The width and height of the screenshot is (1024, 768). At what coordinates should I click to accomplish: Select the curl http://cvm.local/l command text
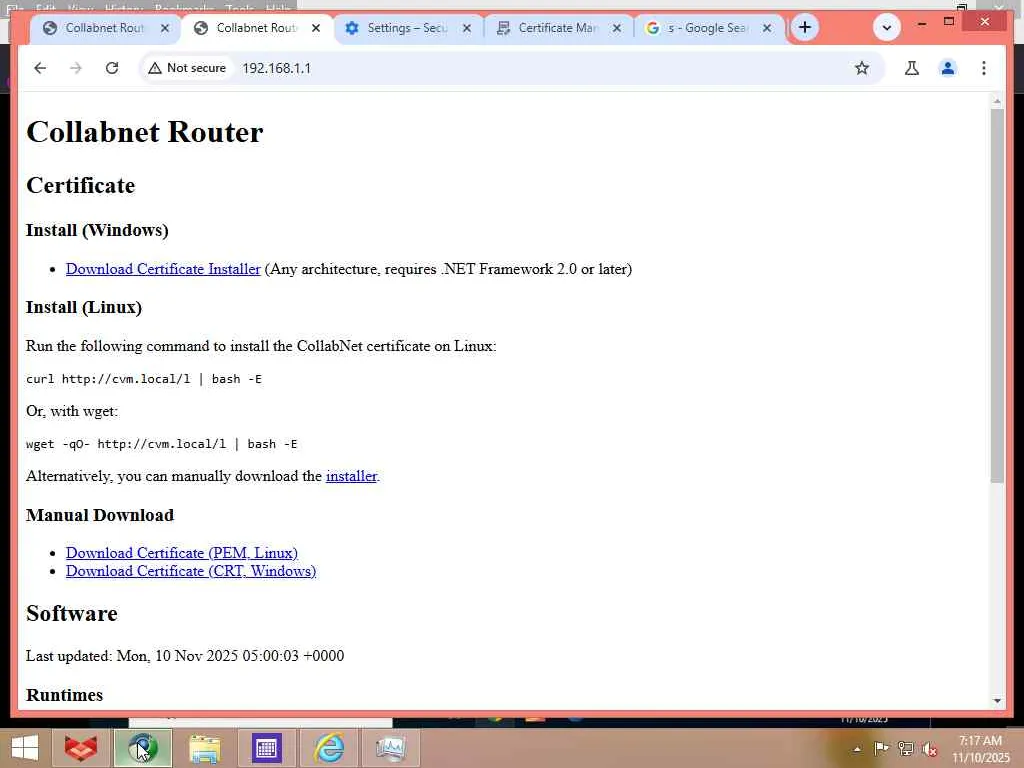(144, 379)
